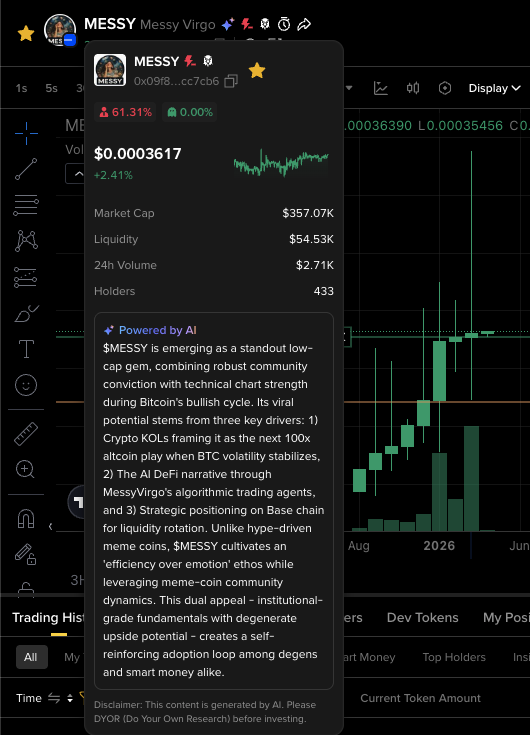Click the Holders count 433
This screenshot has height=735, width=530.
[324, 291]
